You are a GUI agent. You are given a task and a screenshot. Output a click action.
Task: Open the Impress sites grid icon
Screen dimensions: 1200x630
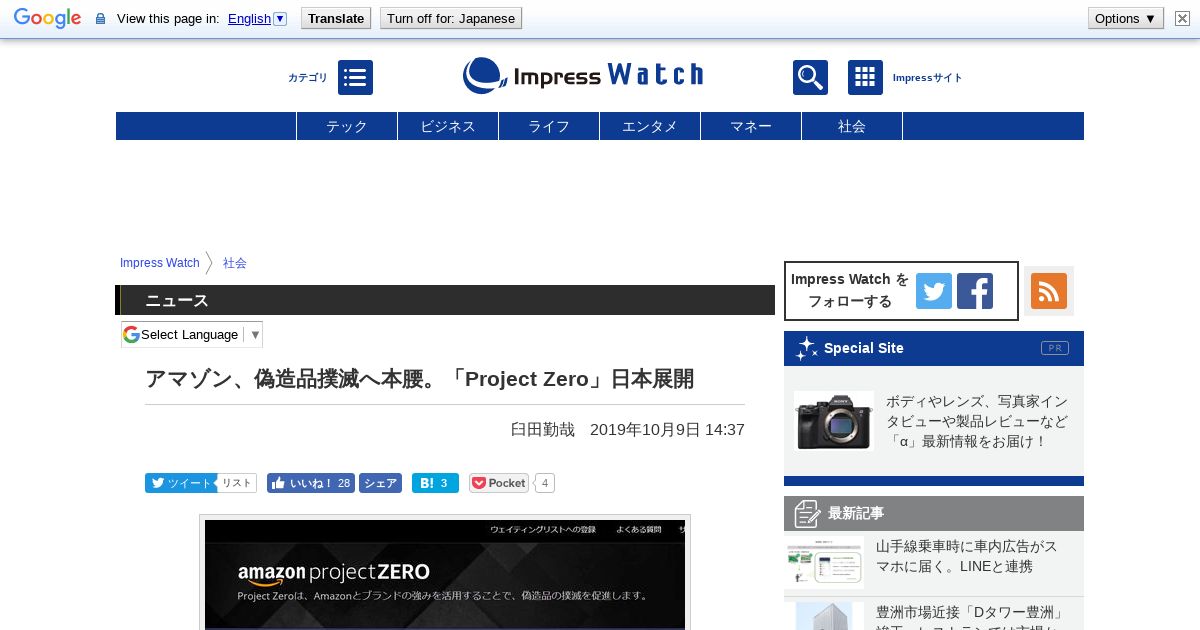pyautogui.click(x=865, y=77)
